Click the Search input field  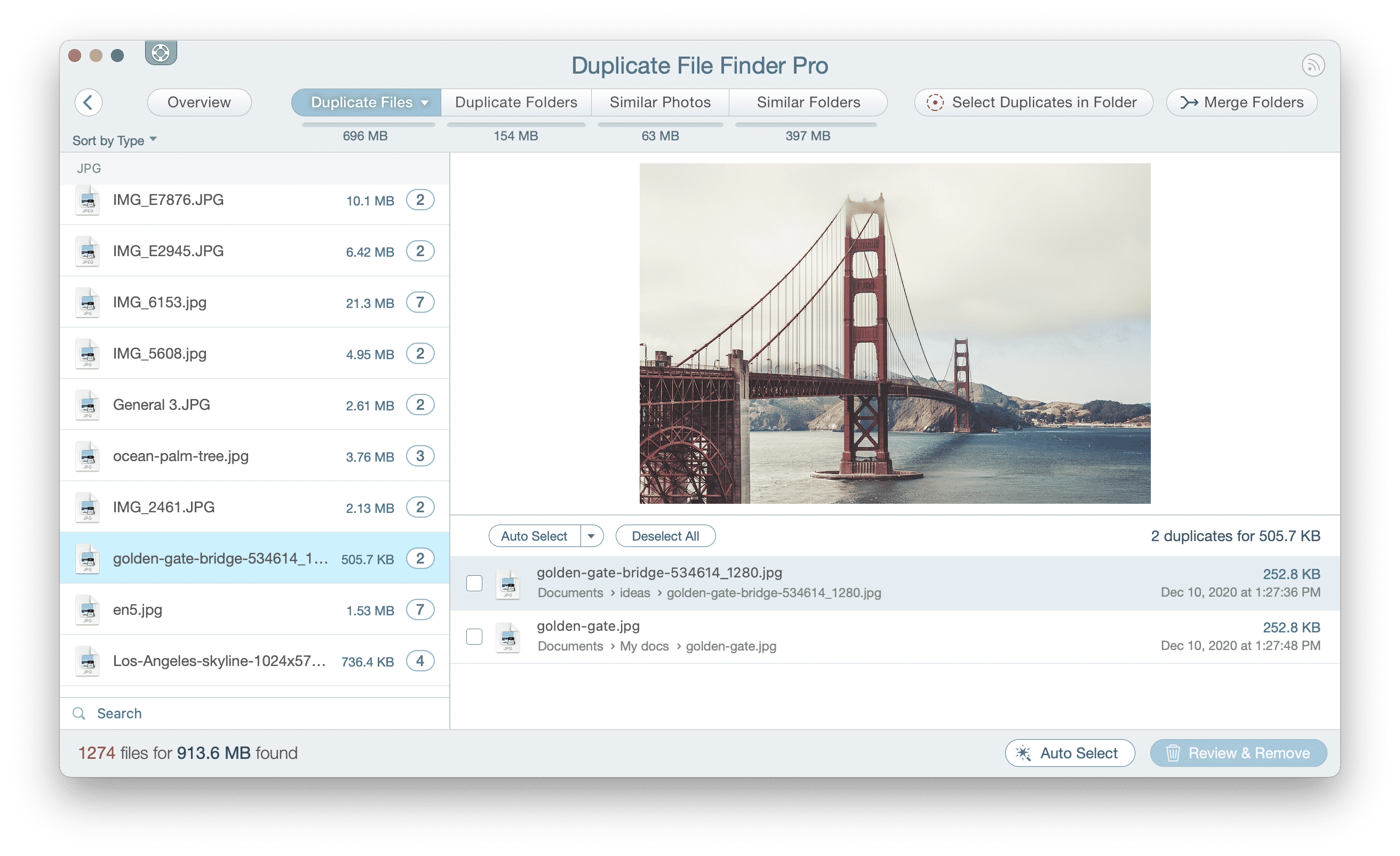(x=254, y=713)
